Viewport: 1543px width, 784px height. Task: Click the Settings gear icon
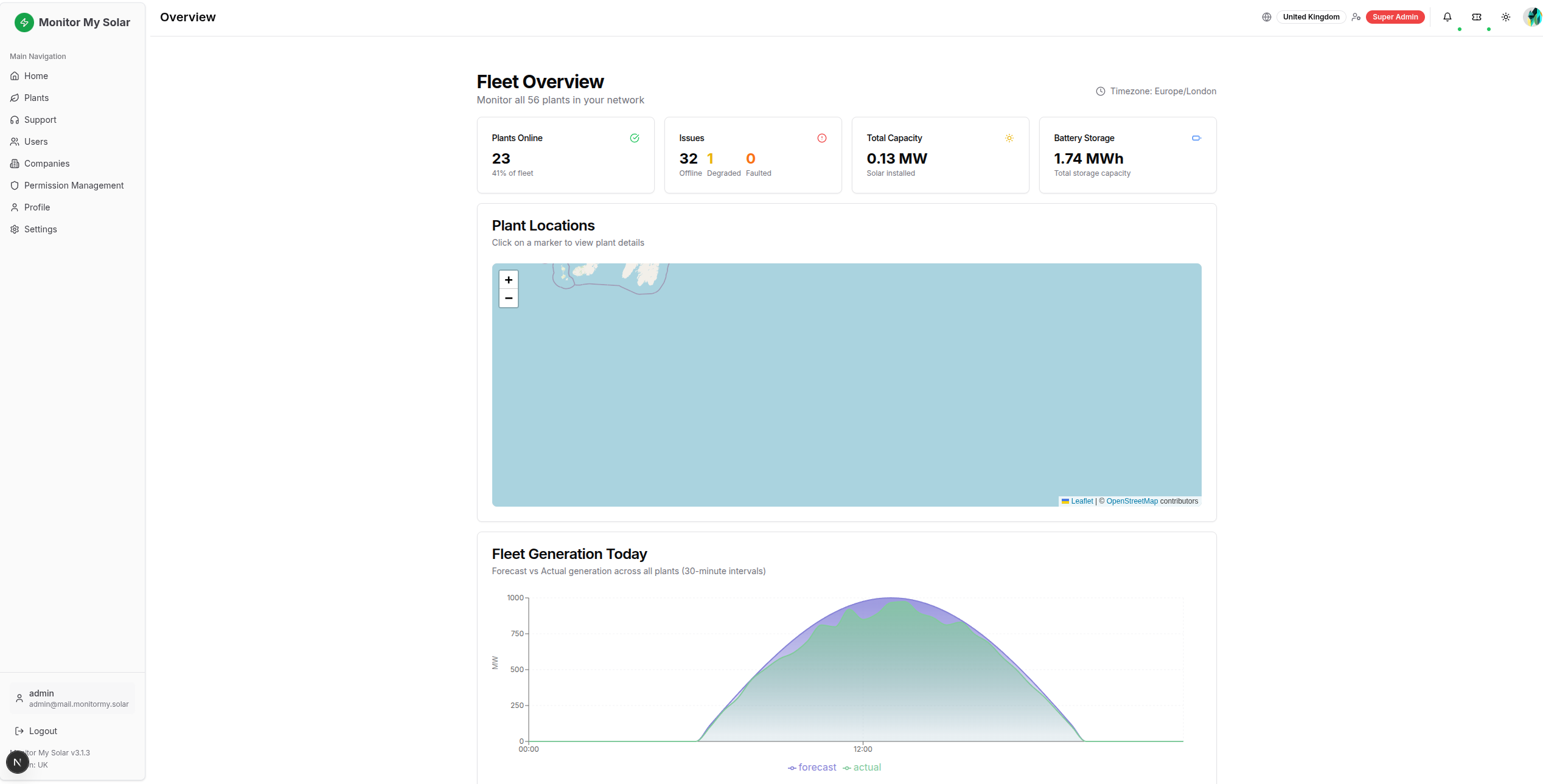tap(15, 229)
